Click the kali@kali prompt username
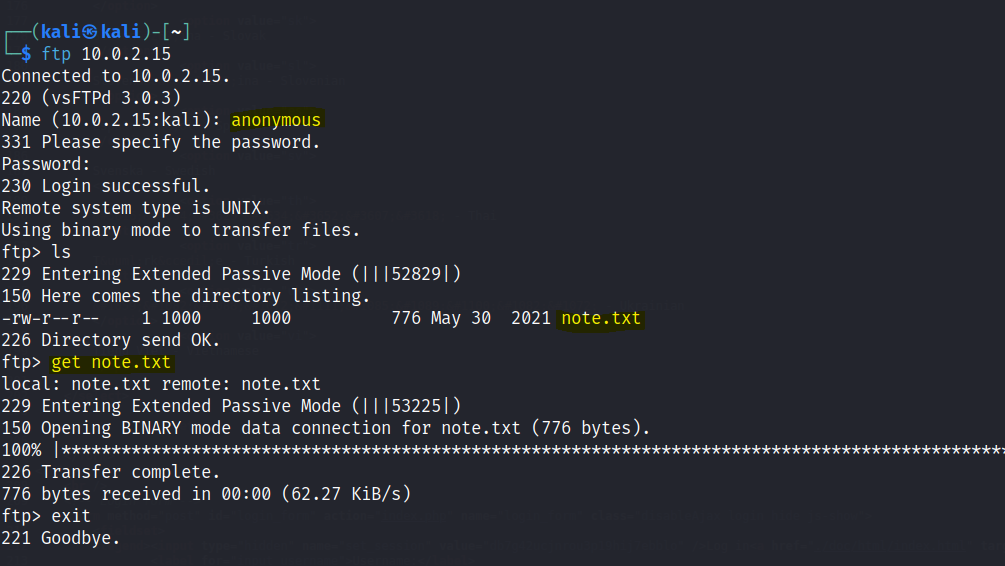 pyautogui.click(x=90, y=31)
